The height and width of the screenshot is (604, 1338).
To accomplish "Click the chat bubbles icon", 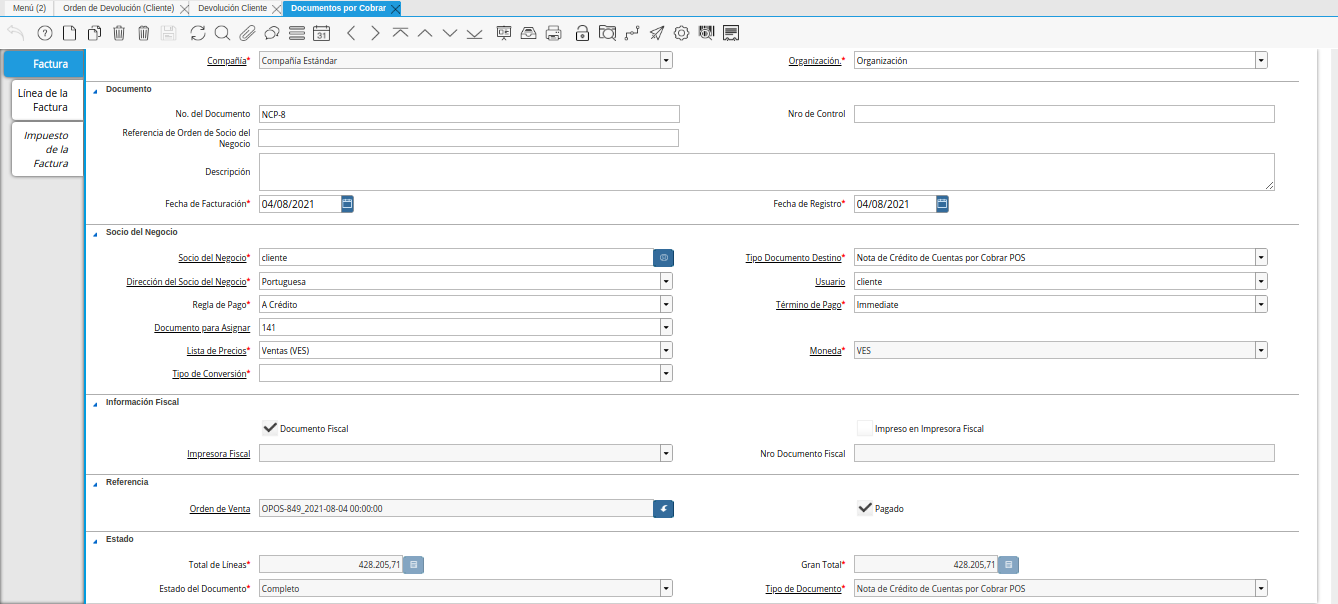I will tap(271, 33).
